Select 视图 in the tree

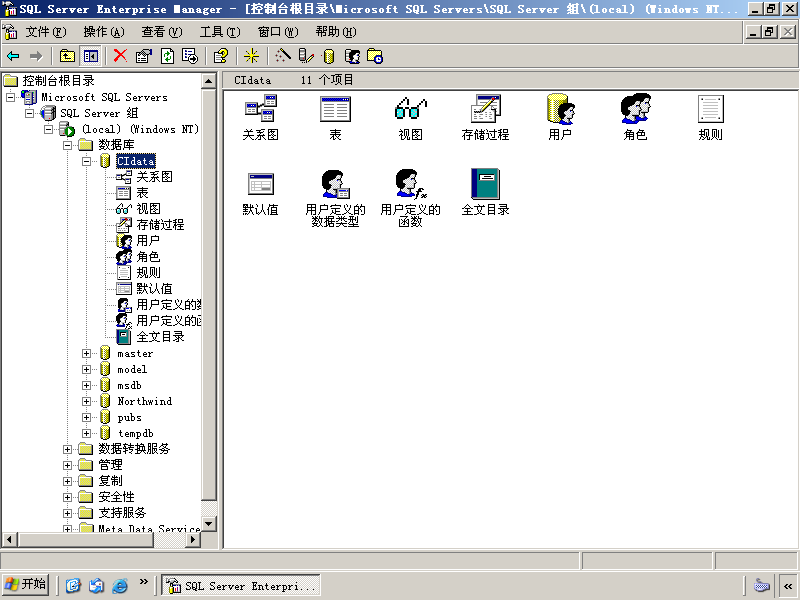pyautogui.click(x=148, y=209)
